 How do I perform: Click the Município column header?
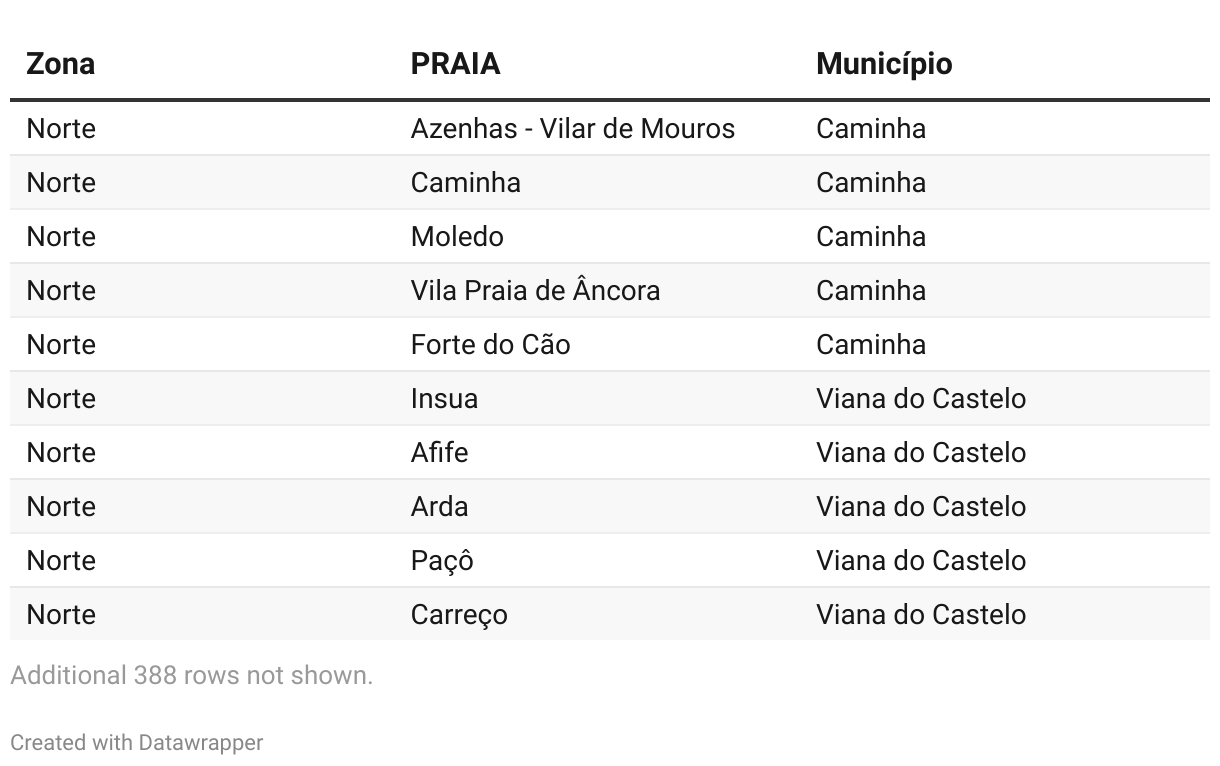[884, 64]
